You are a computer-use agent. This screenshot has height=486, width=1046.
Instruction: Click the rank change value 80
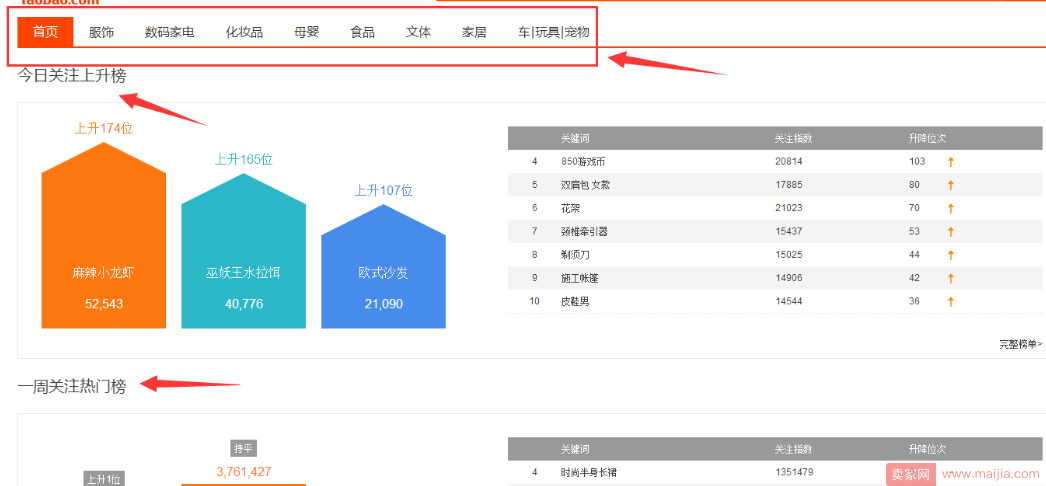pos(915,185)
